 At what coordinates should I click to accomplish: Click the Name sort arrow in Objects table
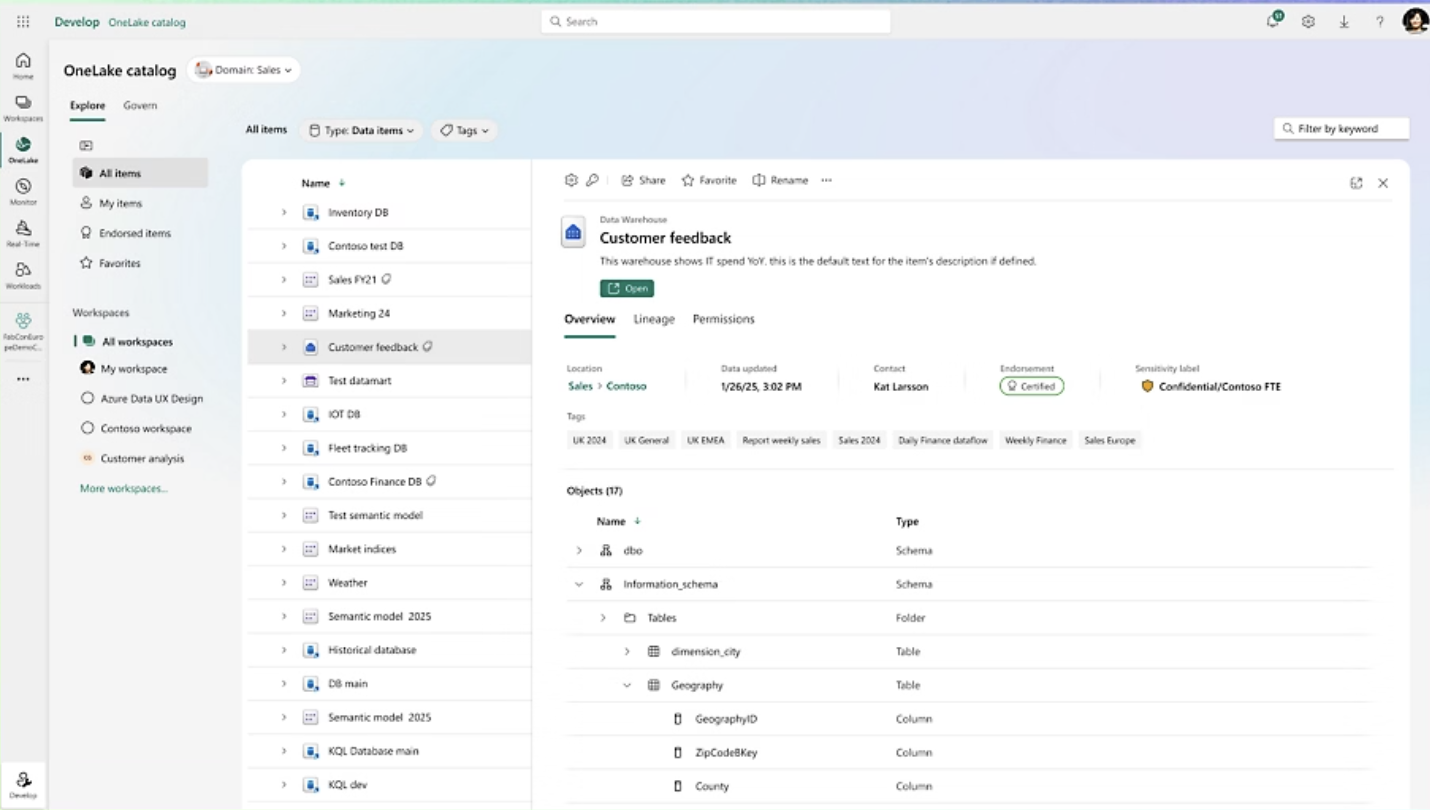637,521
